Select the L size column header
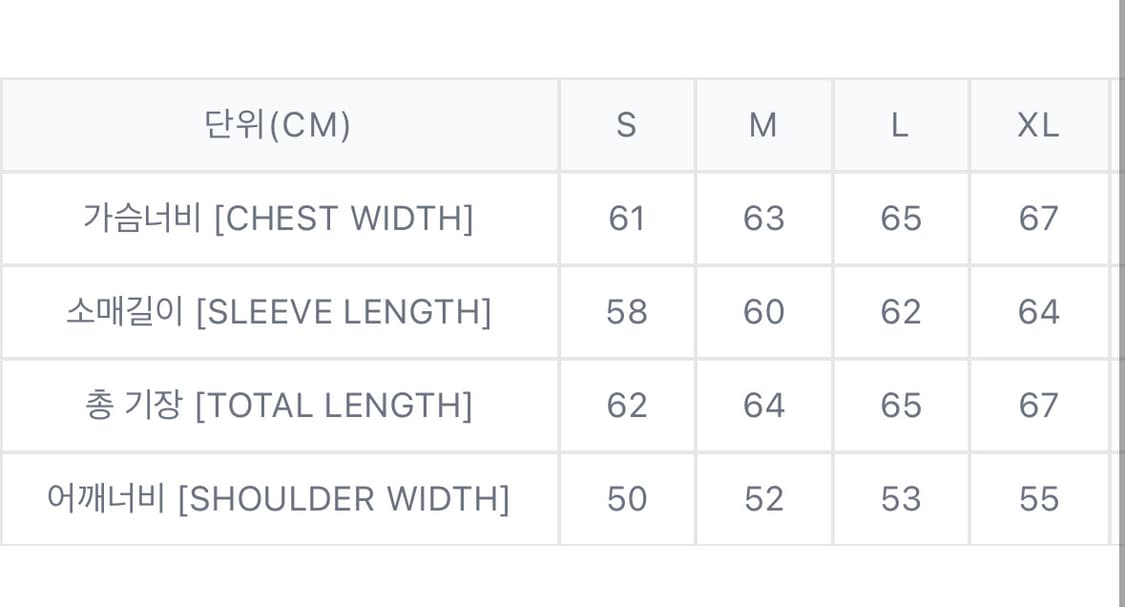 tap(900, 125)
